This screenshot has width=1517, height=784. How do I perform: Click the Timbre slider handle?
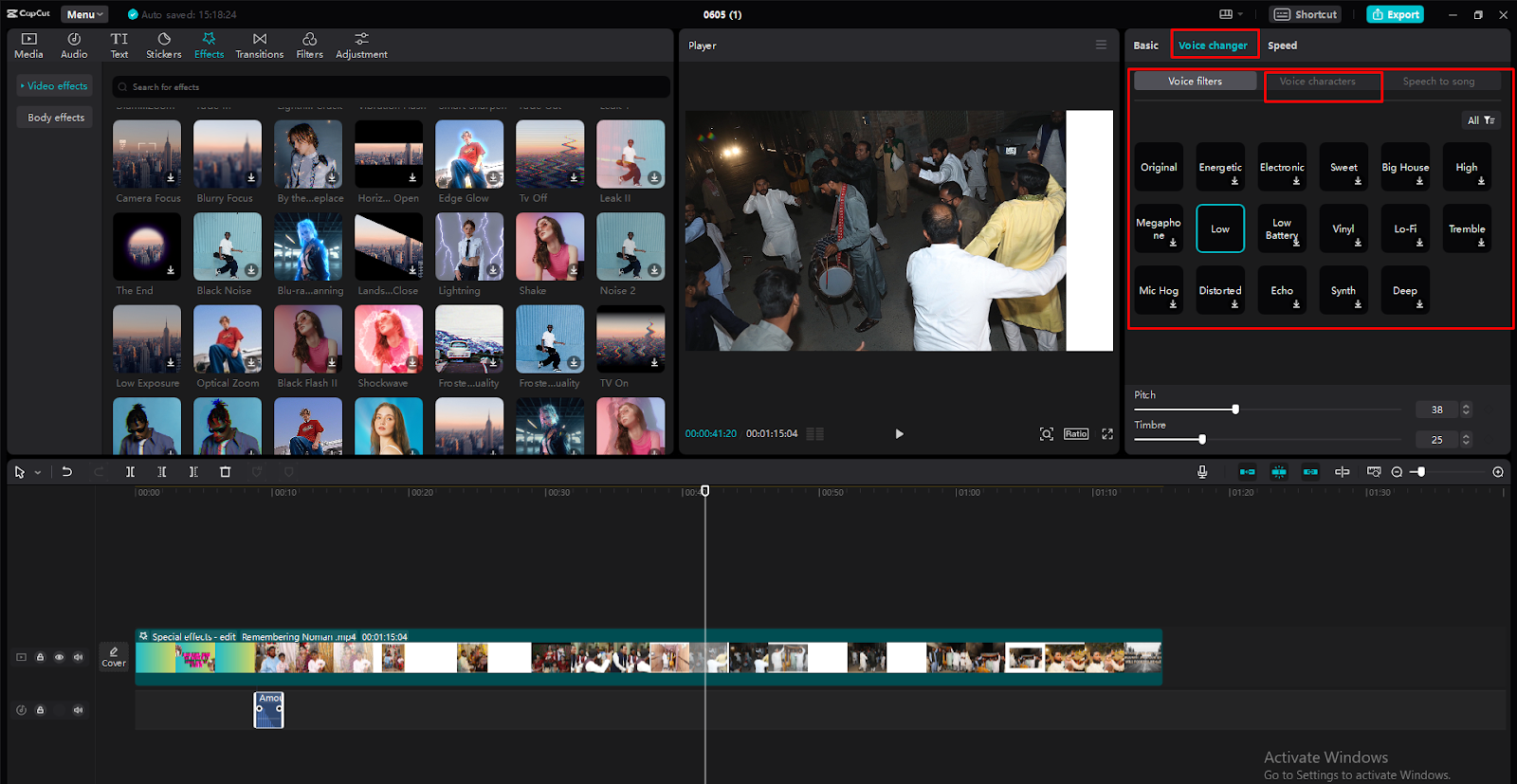pyautogui.click(x=1202, y=440)
